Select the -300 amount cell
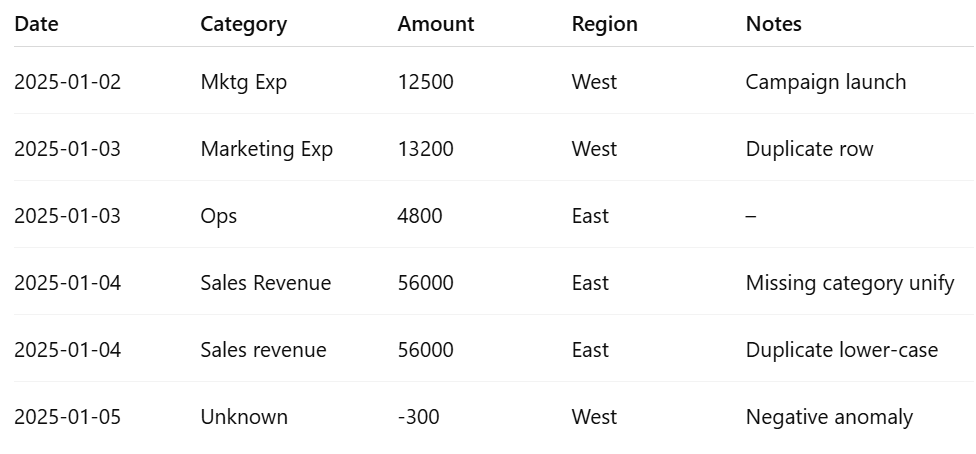This screenshot has width=976, height=454. [418, 417]
